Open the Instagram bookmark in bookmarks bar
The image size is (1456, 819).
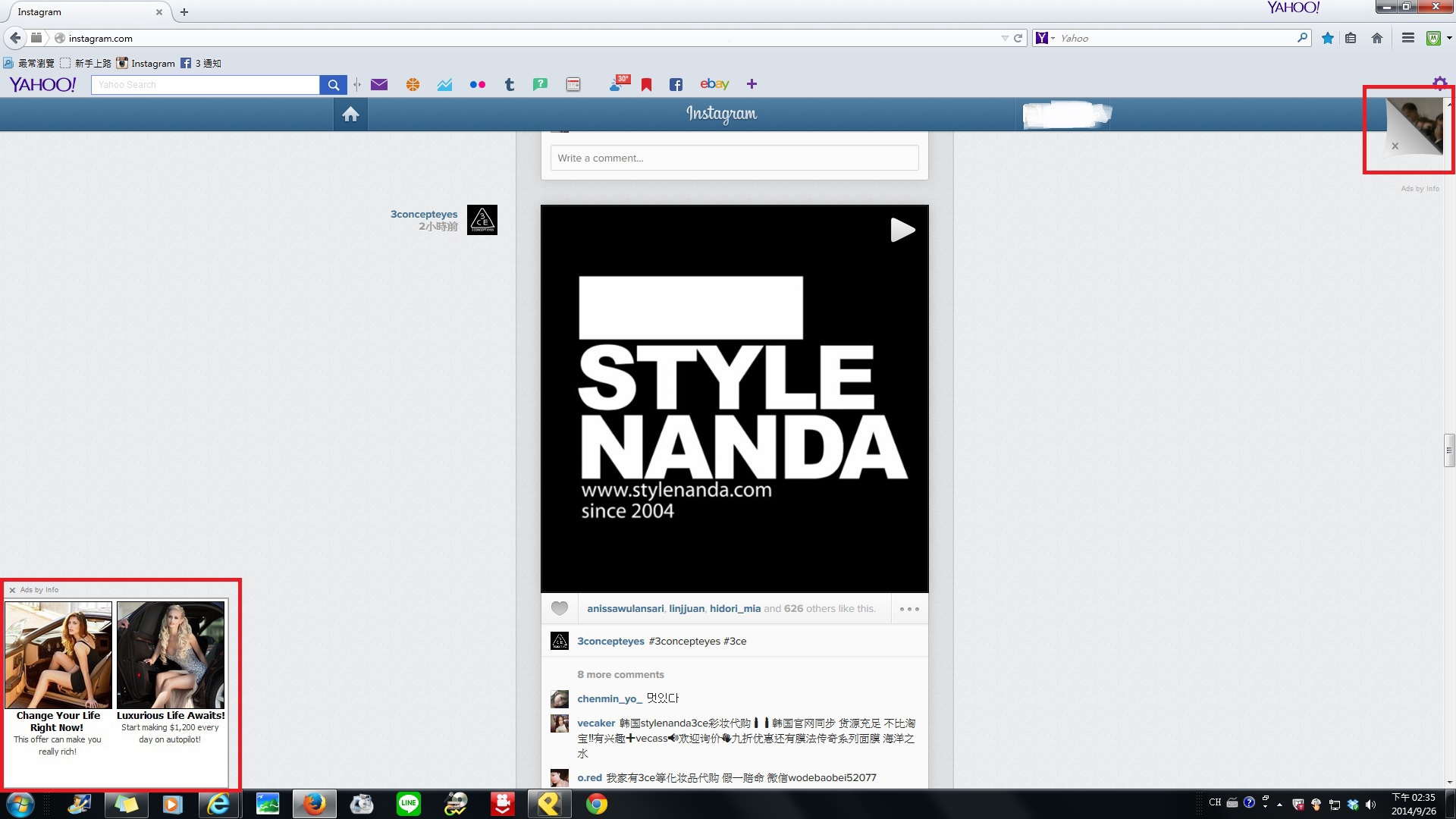click(145, 63)
